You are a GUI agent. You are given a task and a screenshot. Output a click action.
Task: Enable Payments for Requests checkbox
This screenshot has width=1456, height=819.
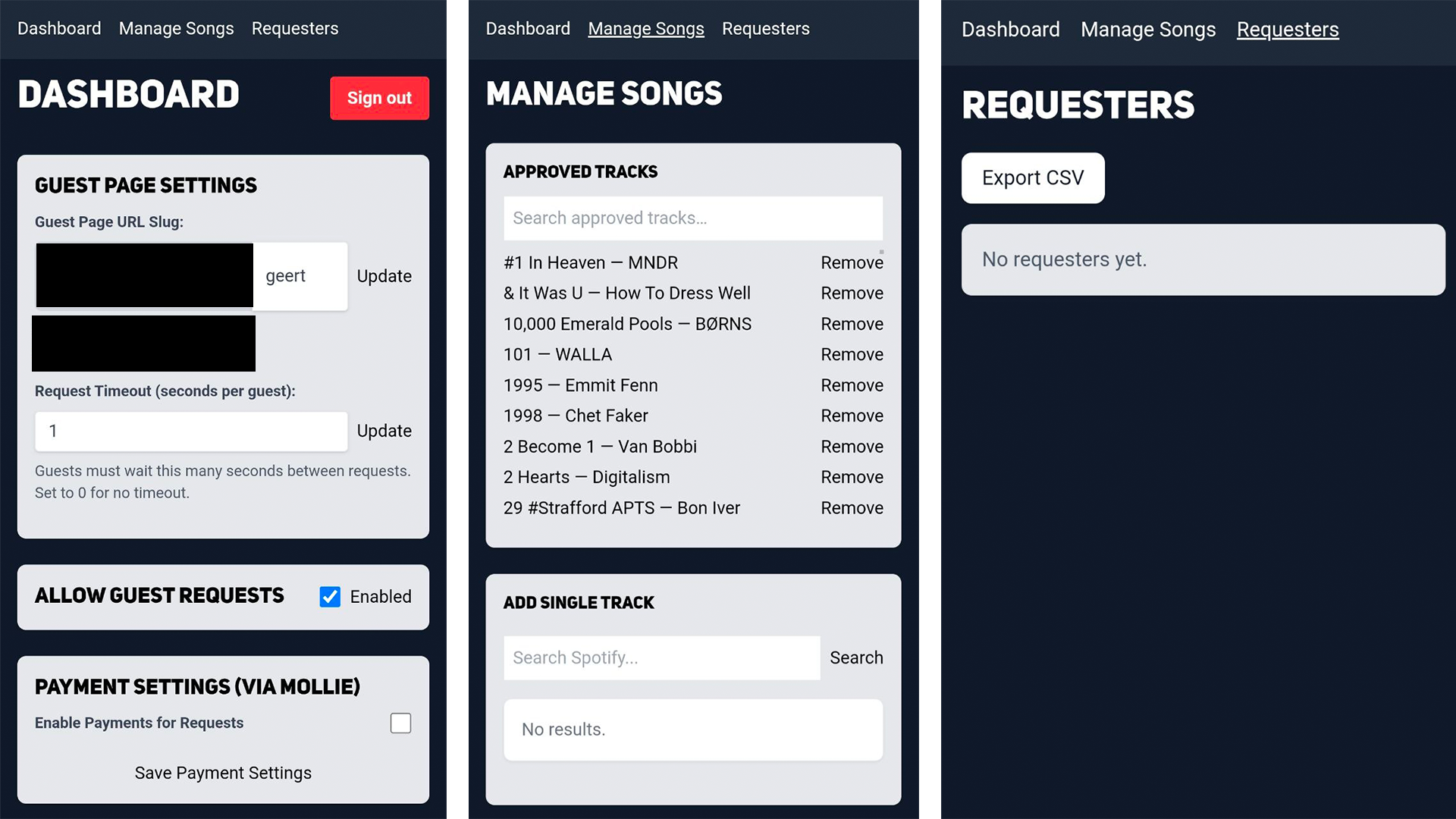click(400, 723)
